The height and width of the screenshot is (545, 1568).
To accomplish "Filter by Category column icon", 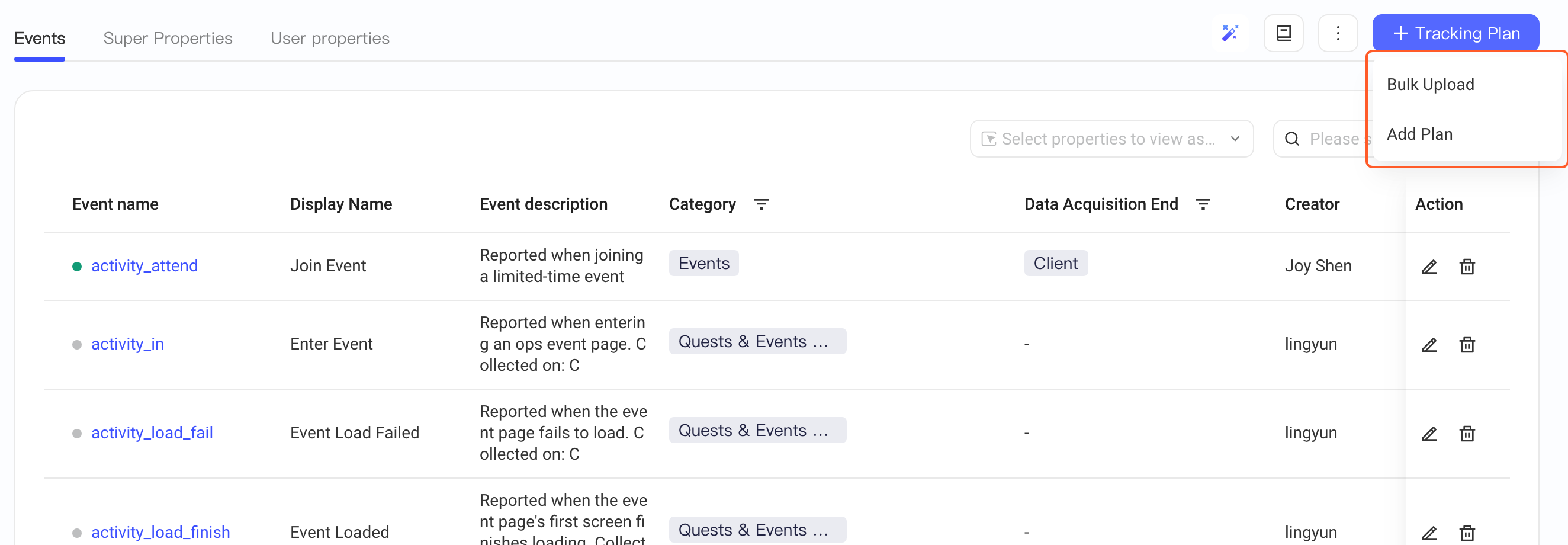I will tap(761, 204).
